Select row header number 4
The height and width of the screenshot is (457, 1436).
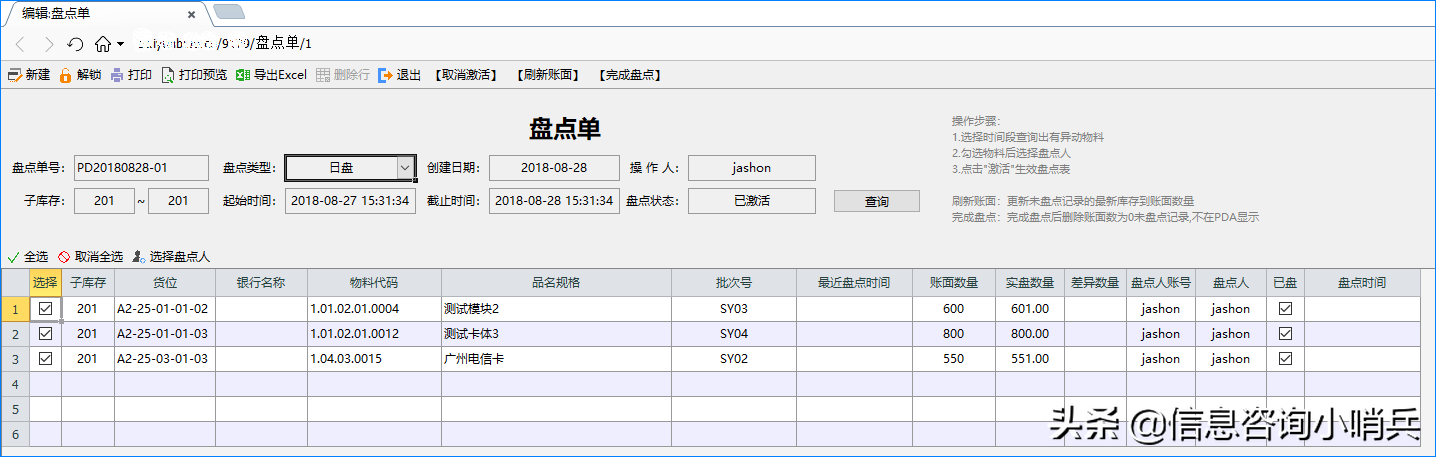pyautogui.click(x=15, y=384)
